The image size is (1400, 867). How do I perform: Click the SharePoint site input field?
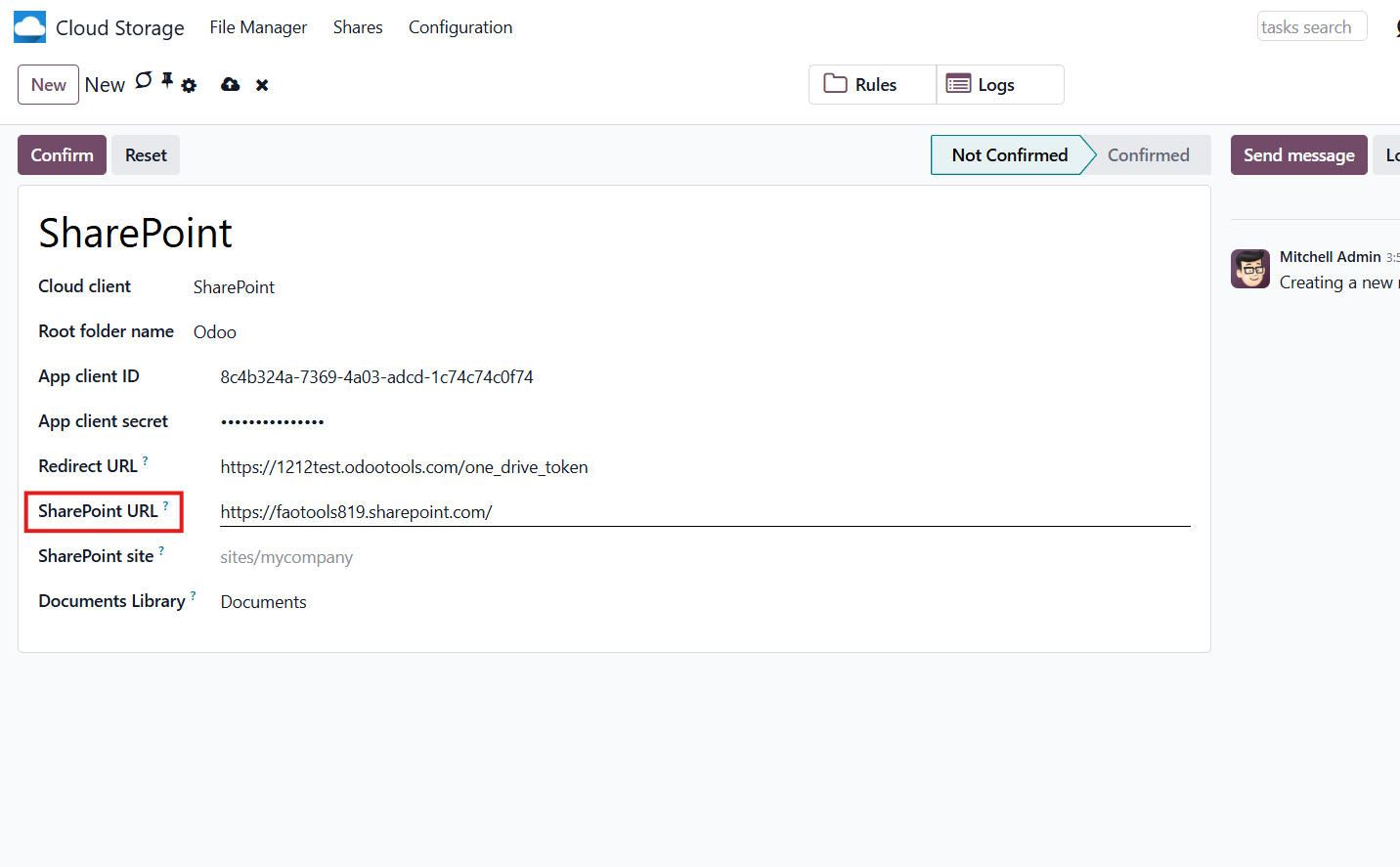coord(704,557)
